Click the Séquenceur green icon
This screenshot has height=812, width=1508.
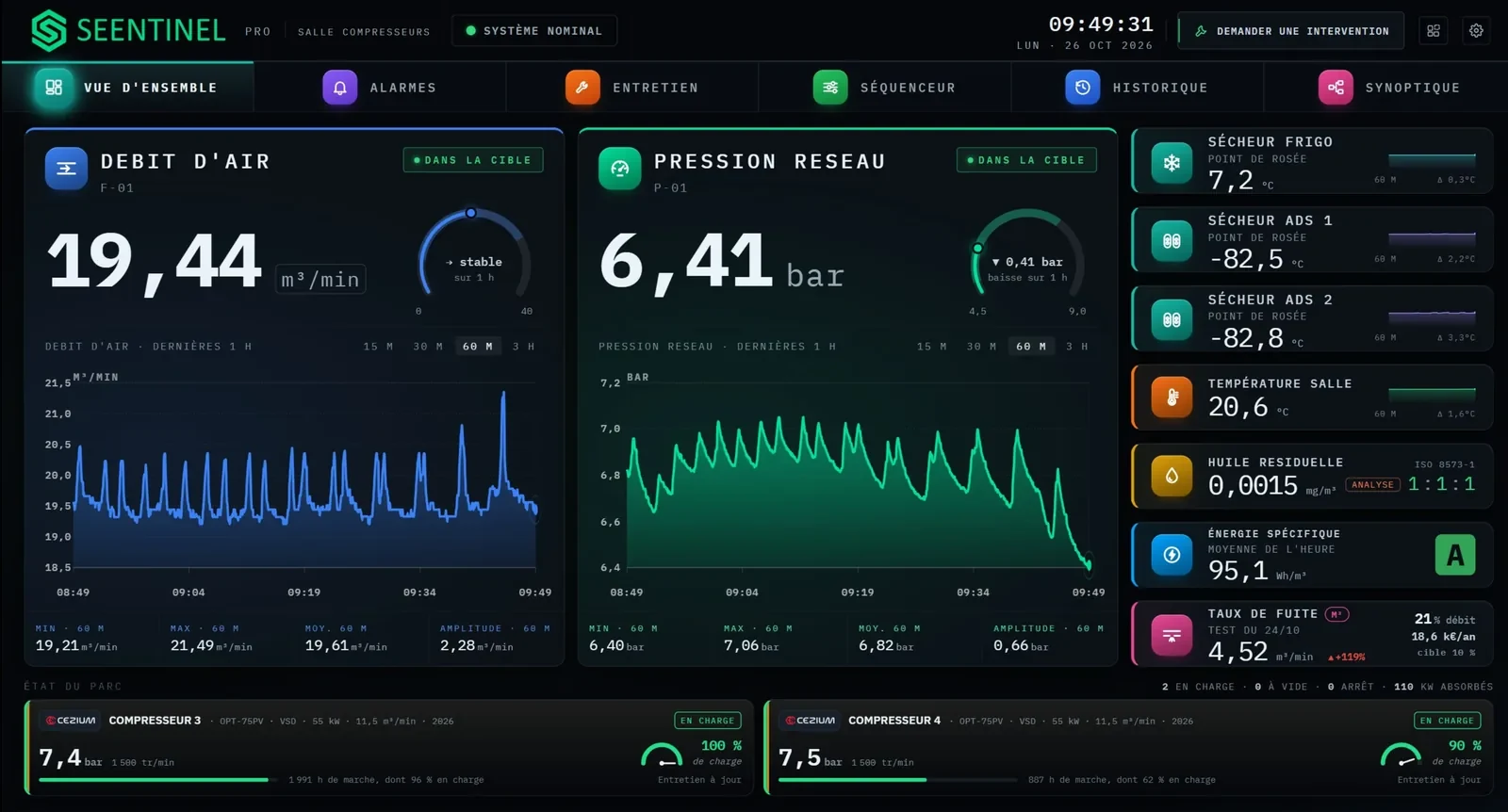(x=830, y=88)
